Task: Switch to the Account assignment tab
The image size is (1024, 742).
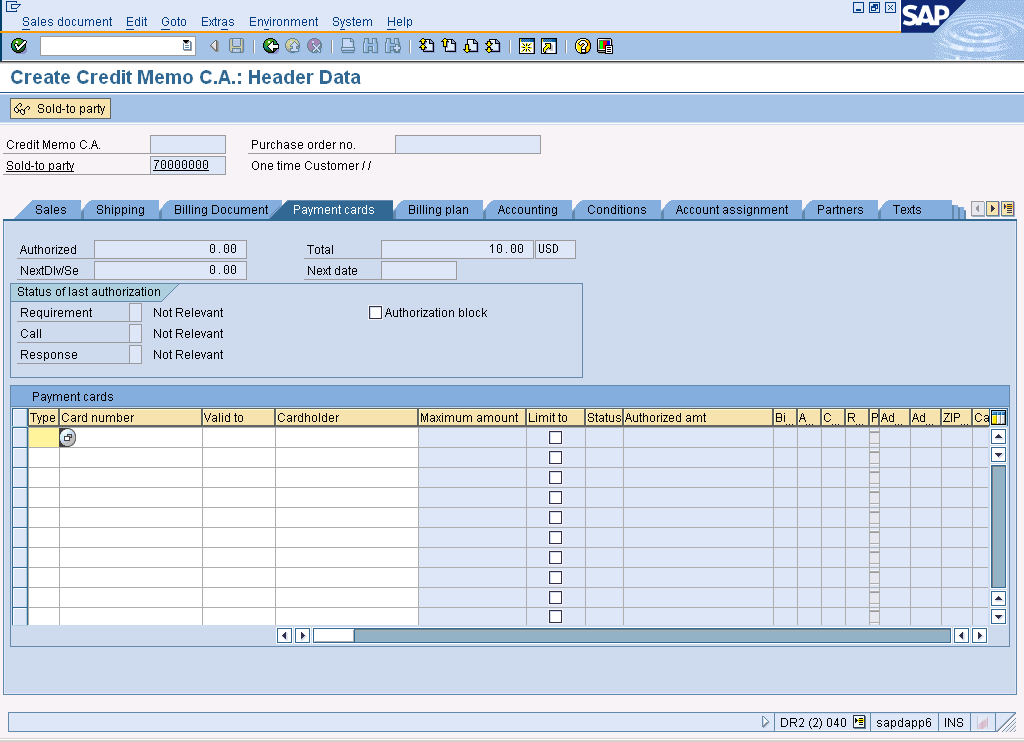Action: click(731, 210)
